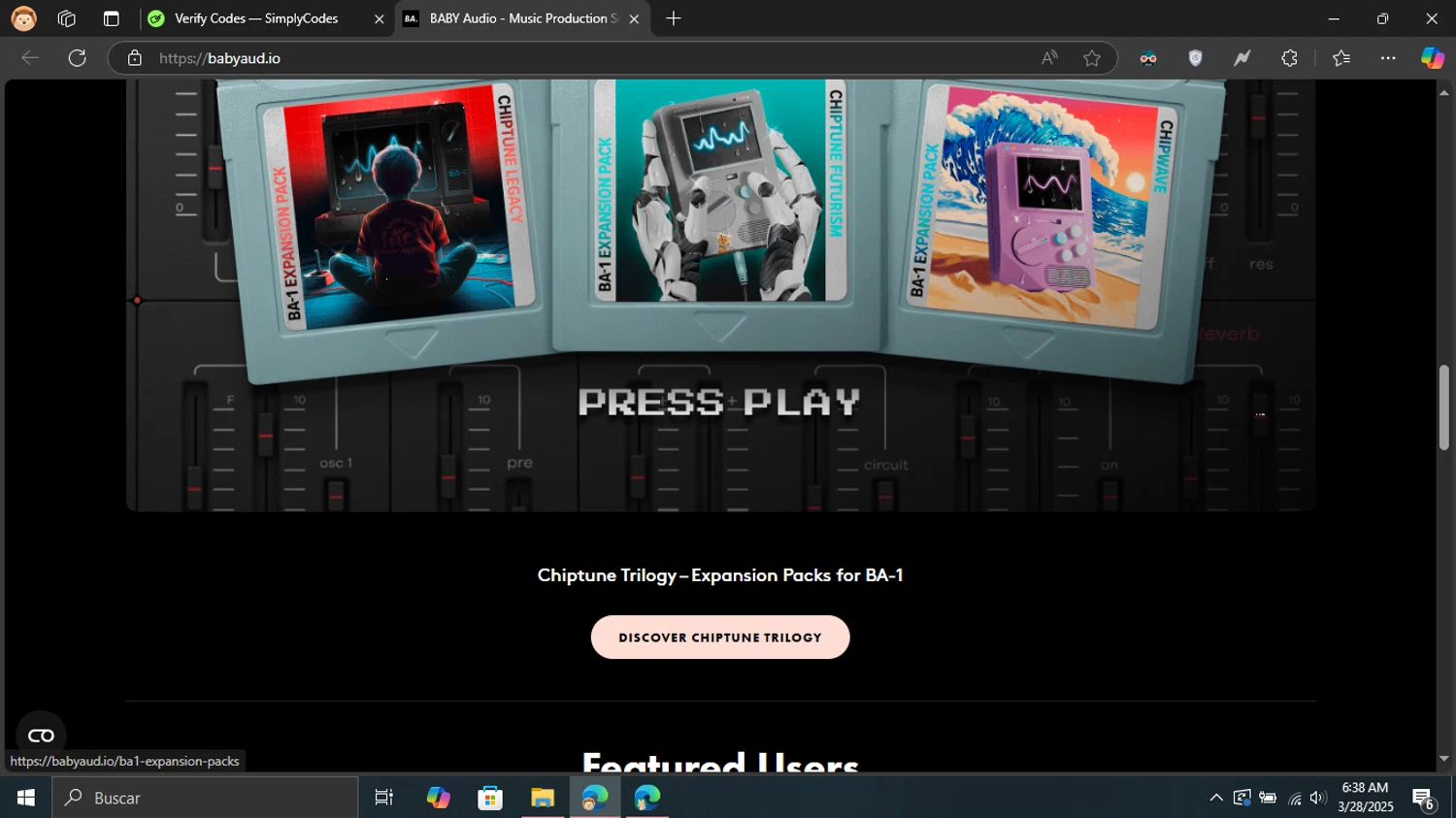
Task: Open battery status tray icon
Action: click(1268, 798)
